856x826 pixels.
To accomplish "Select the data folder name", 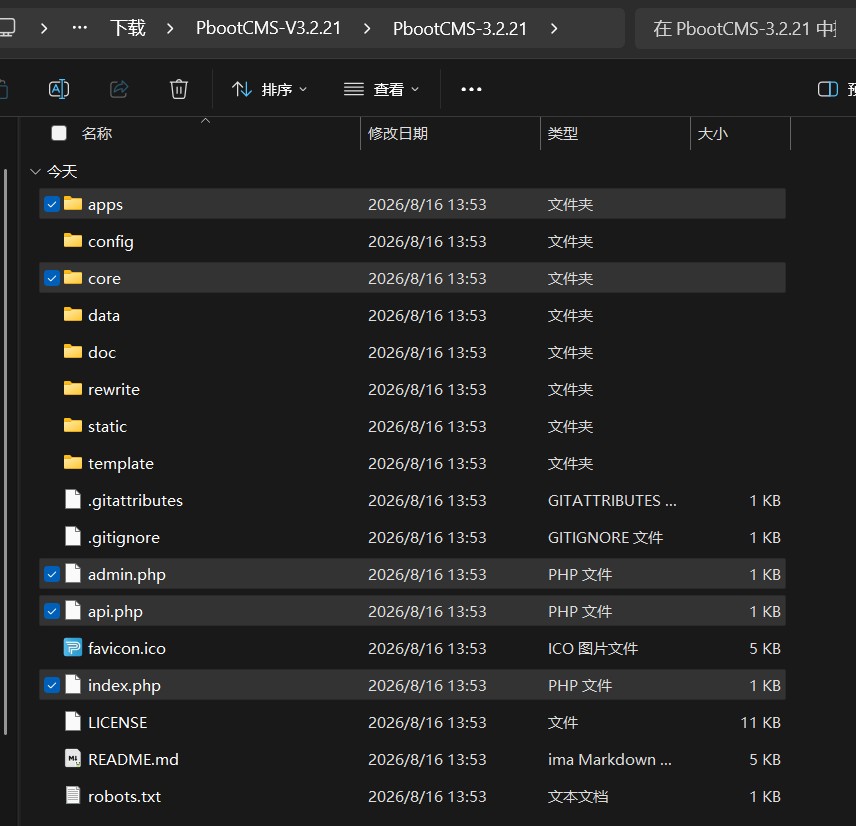I will tap(104, 316).
